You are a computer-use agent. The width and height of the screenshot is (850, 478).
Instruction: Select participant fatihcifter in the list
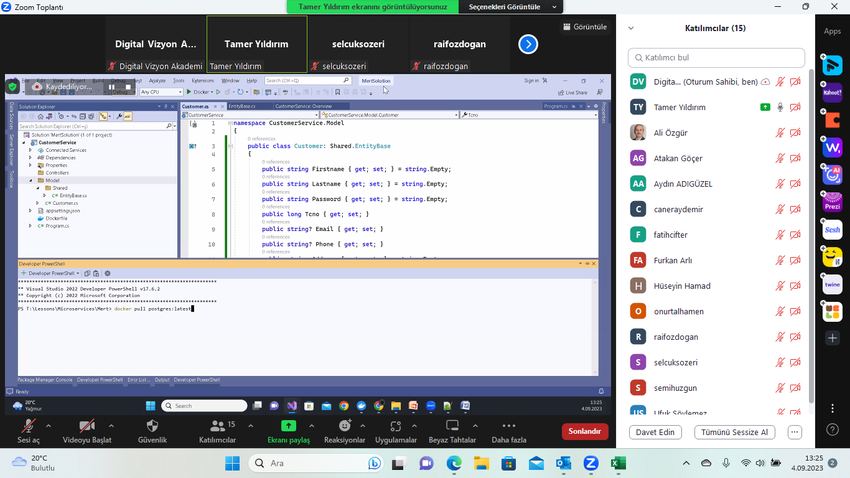click(x=716, y=235)
